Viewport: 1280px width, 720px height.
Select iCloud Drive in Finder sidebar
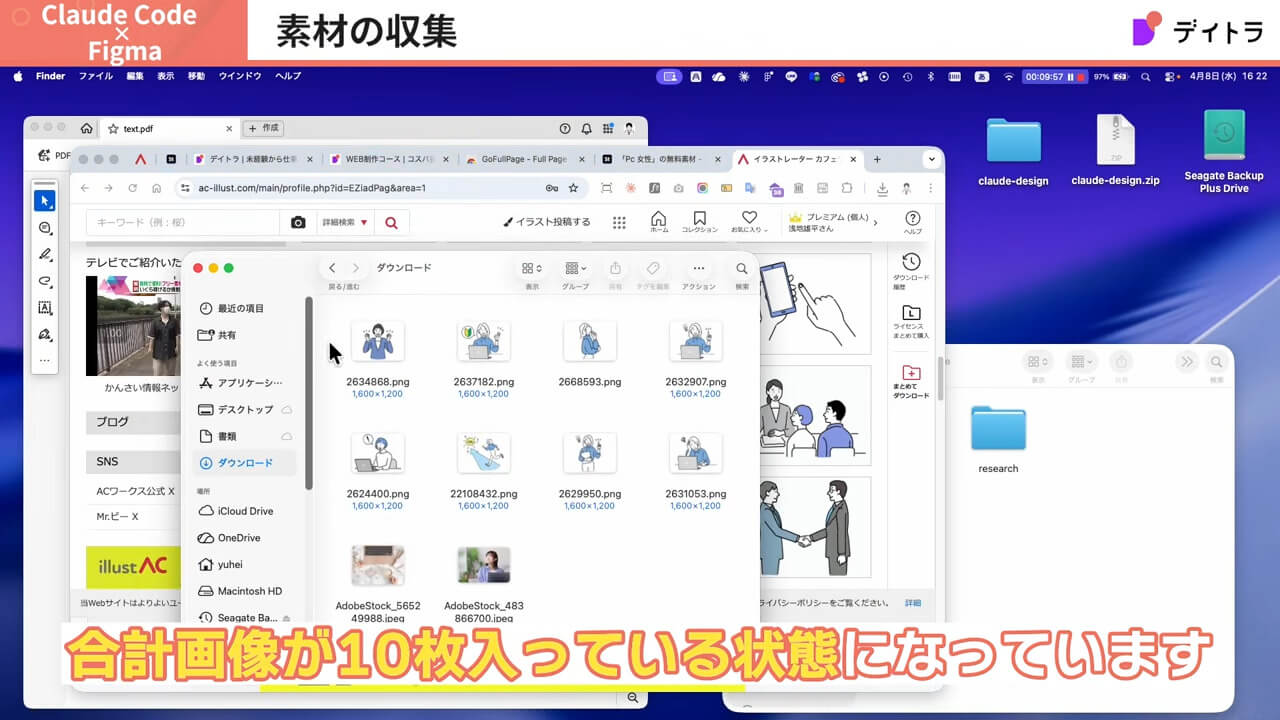point(246,511)
